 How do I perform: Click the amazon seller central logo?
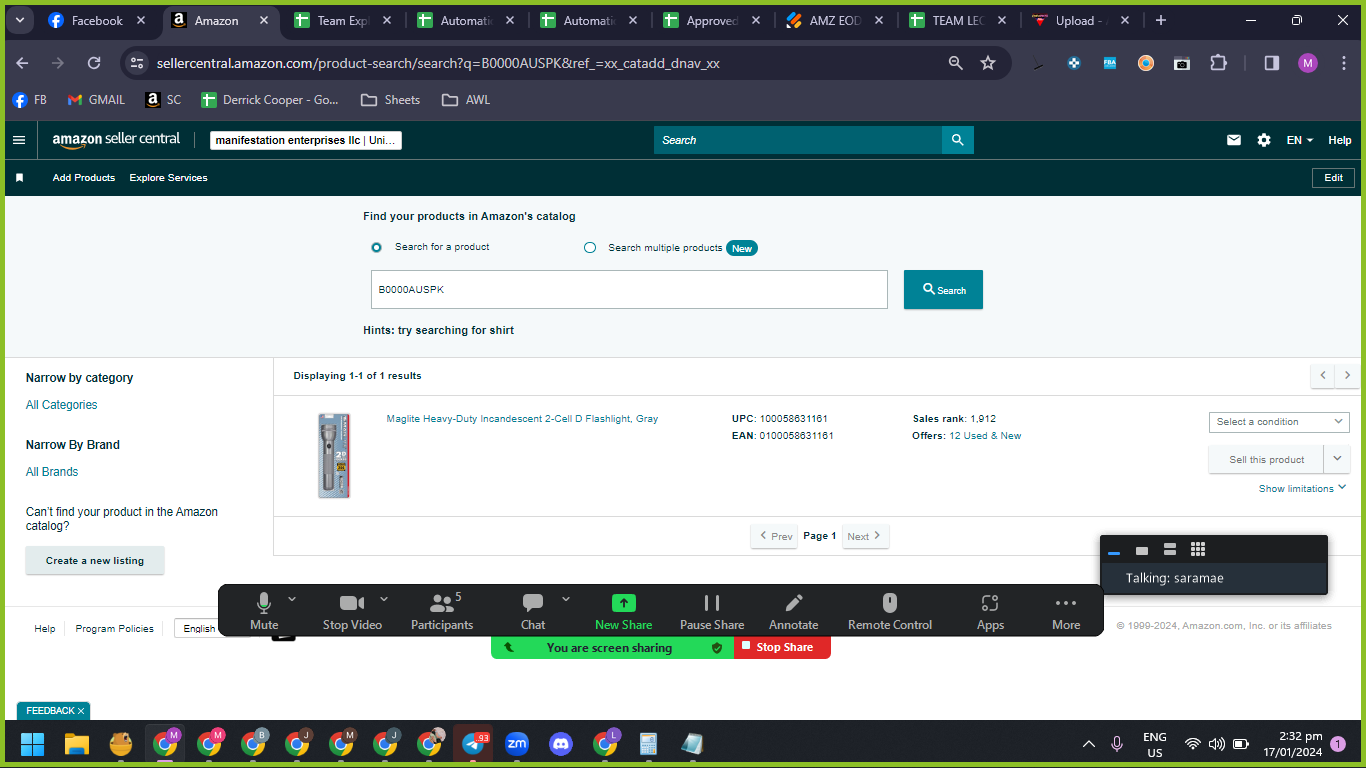(116, 140)
